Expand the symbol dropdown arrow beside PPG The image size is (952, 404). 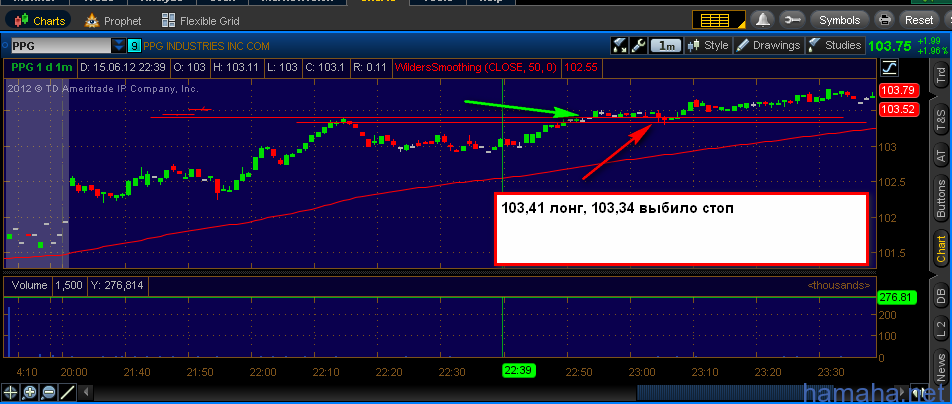click(119, 46)
